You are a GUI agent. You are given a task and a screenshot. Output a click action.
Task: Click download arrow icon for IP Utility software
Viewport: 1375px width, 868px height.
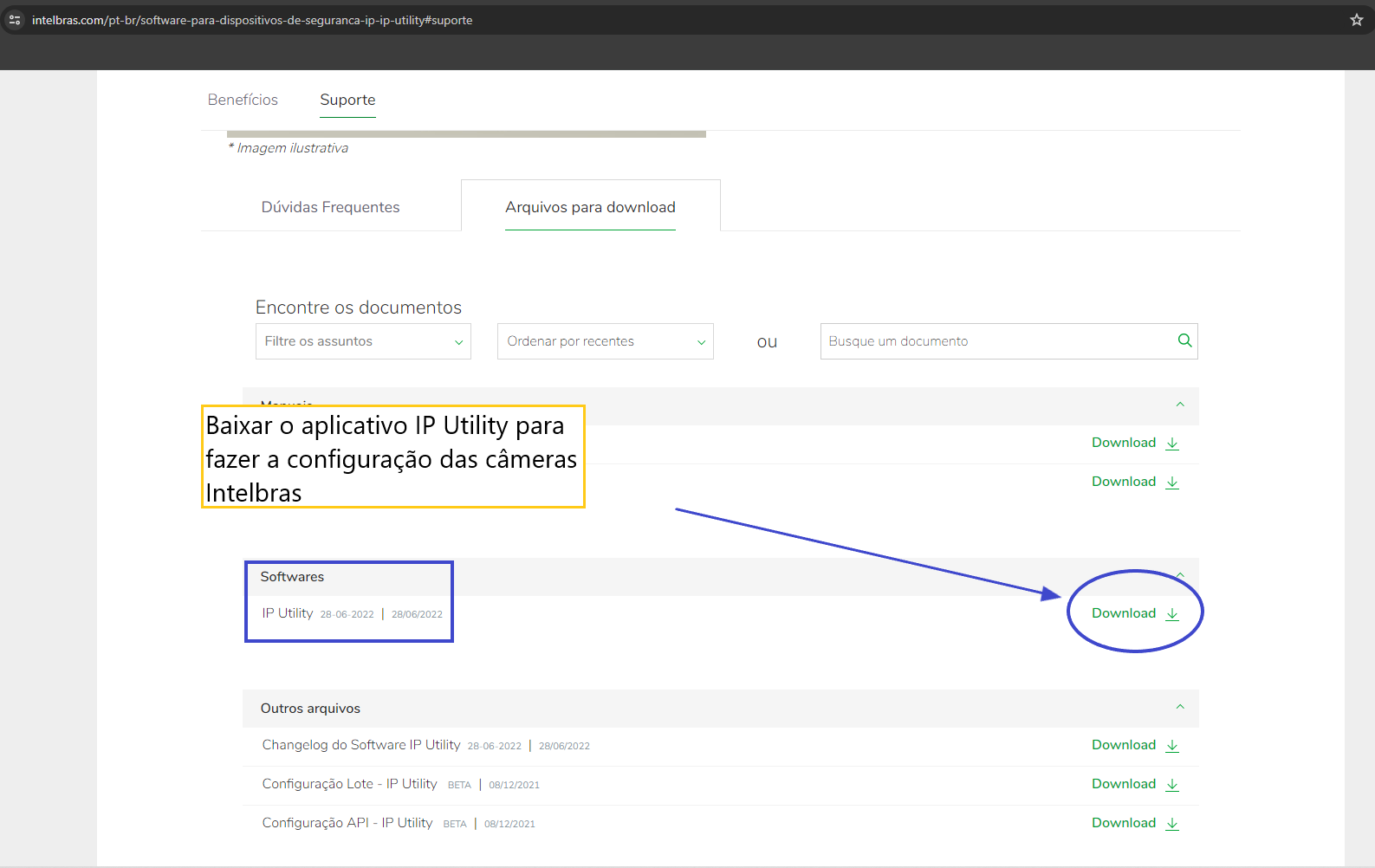pos(1172,613)
